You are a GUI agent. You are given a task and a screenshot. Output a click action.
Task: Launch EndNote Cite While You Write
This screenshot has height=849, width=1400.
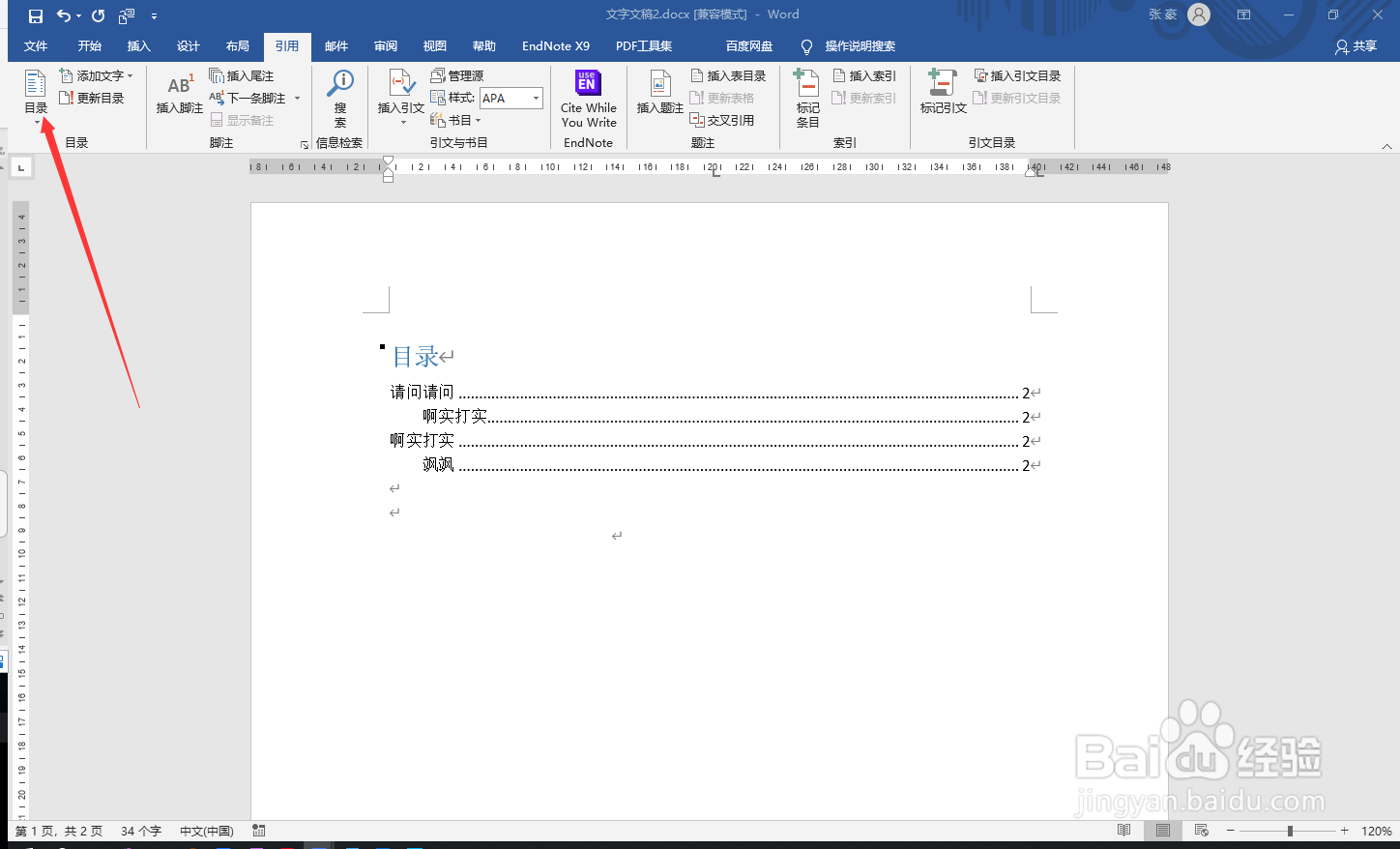tap(588, 99)
